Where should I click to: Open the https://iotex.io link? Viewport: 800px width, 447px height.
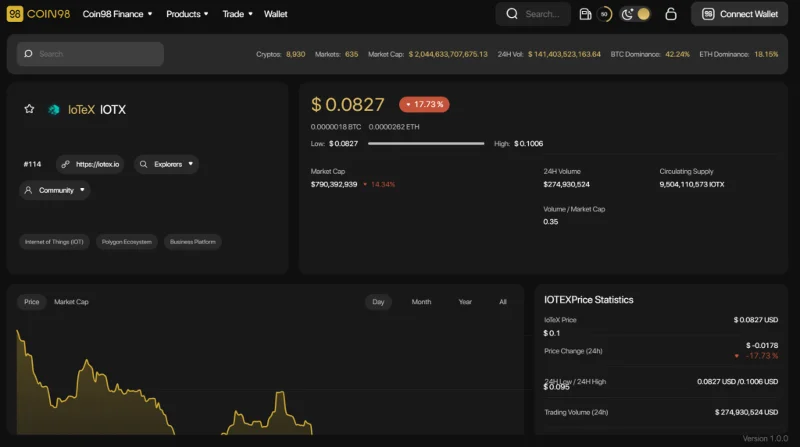[x=90, y=164]
